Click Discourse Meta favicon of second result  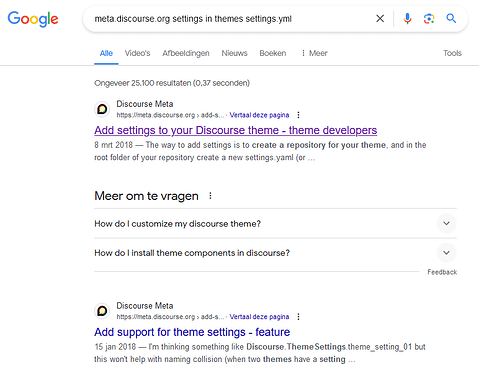coord(102,311)
